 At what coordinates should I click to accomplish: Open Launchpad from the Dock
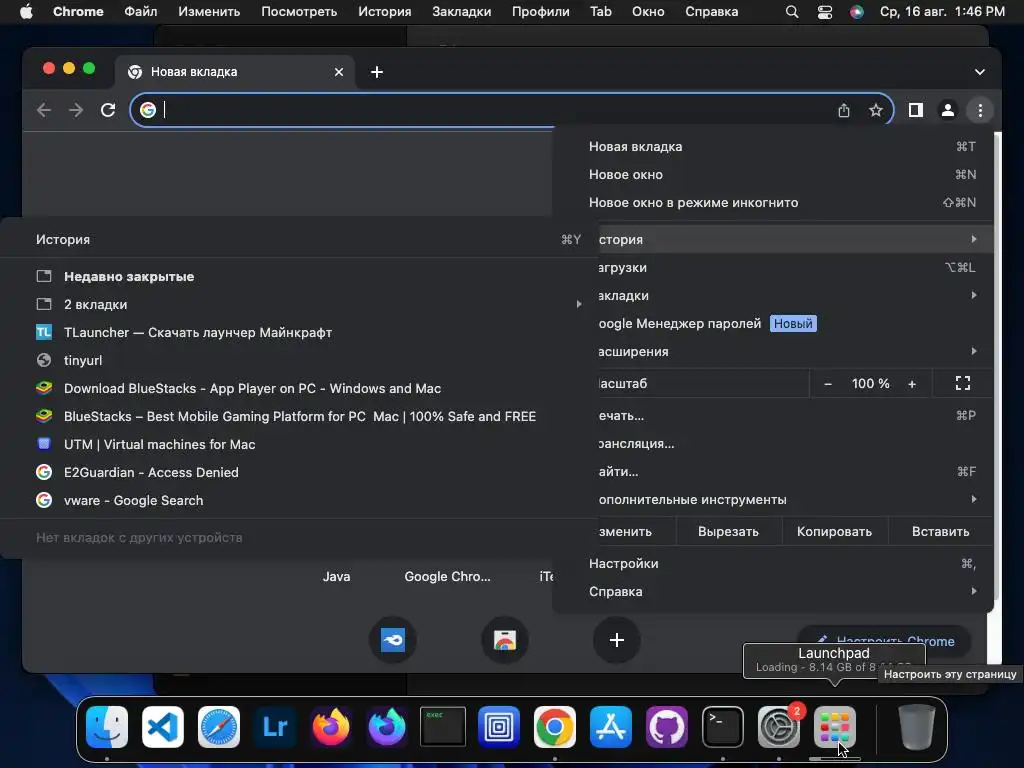click(835, 726)
